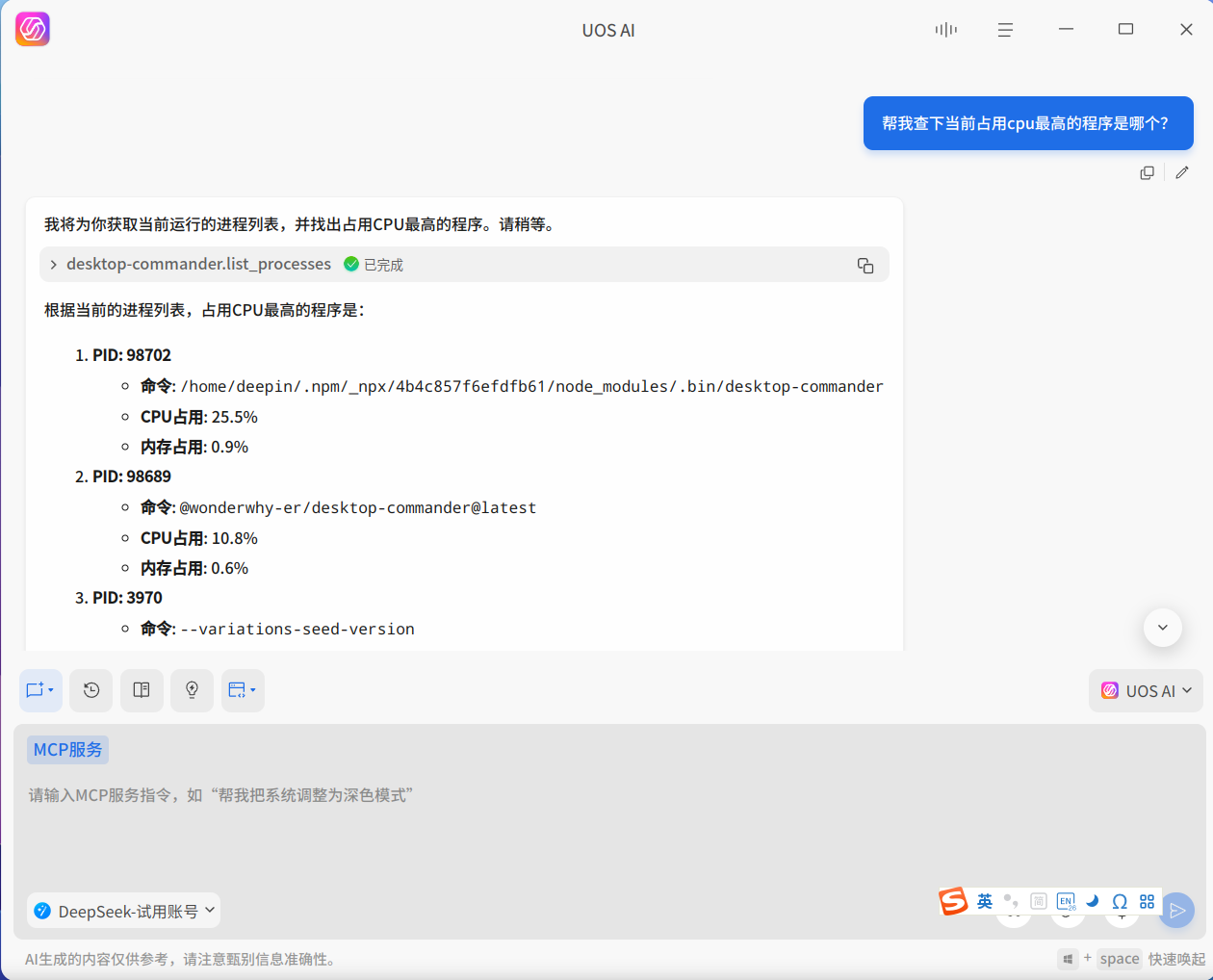Open the hamburger menu in title bar

coord(1005,30)
